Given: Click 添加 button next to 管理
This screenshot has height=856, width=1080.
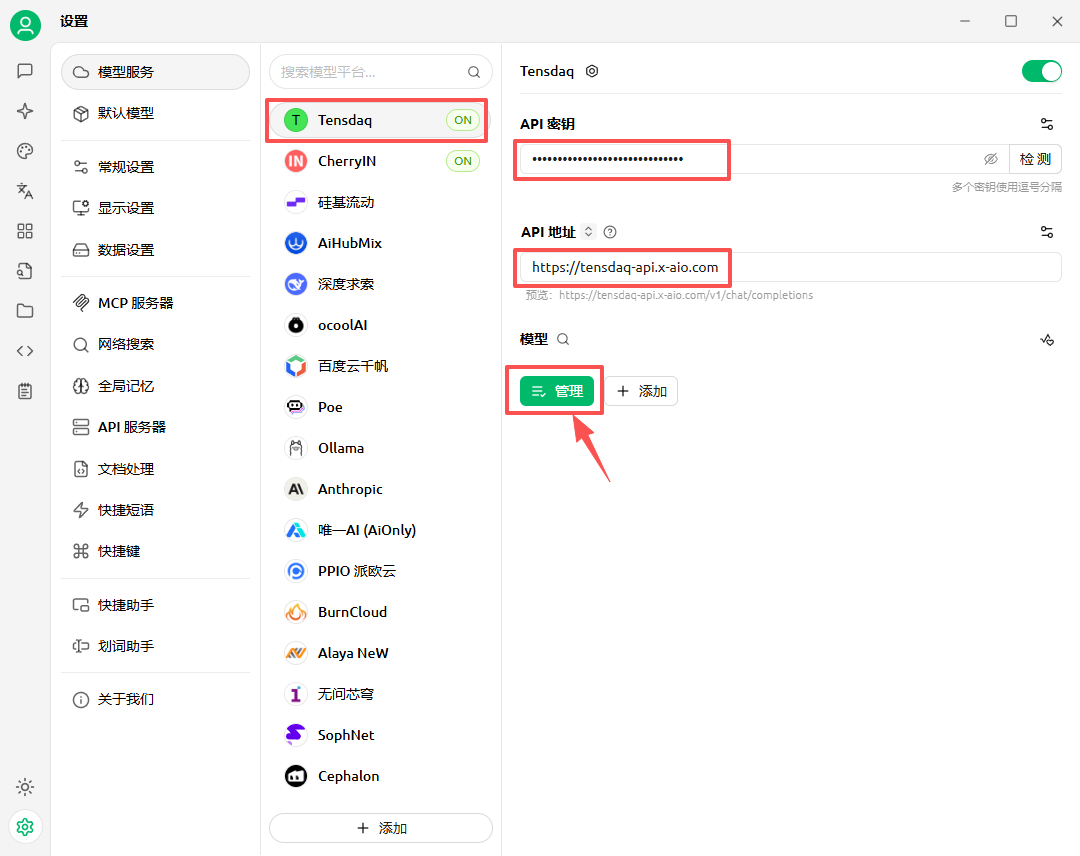Looking at the screenshot, I should [641, 391].
